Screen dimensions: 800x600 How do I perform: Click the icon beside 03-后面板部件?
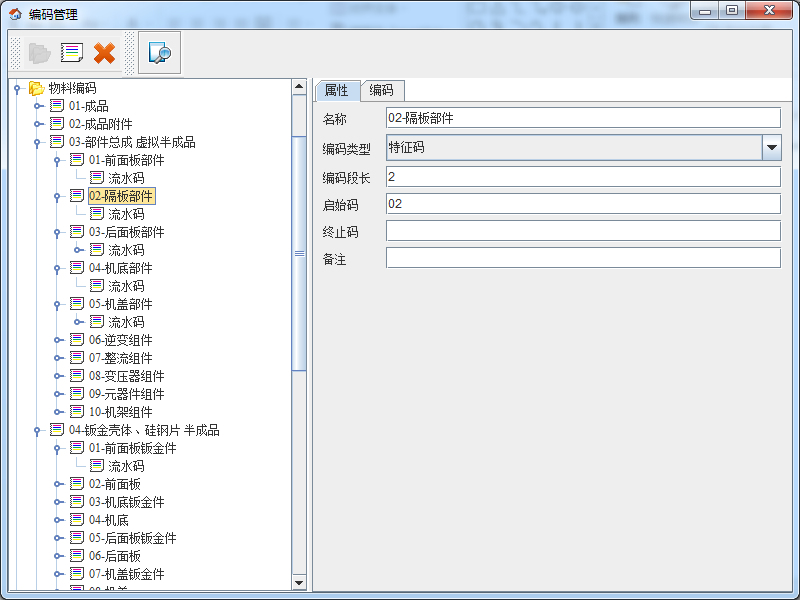[77, 232]
